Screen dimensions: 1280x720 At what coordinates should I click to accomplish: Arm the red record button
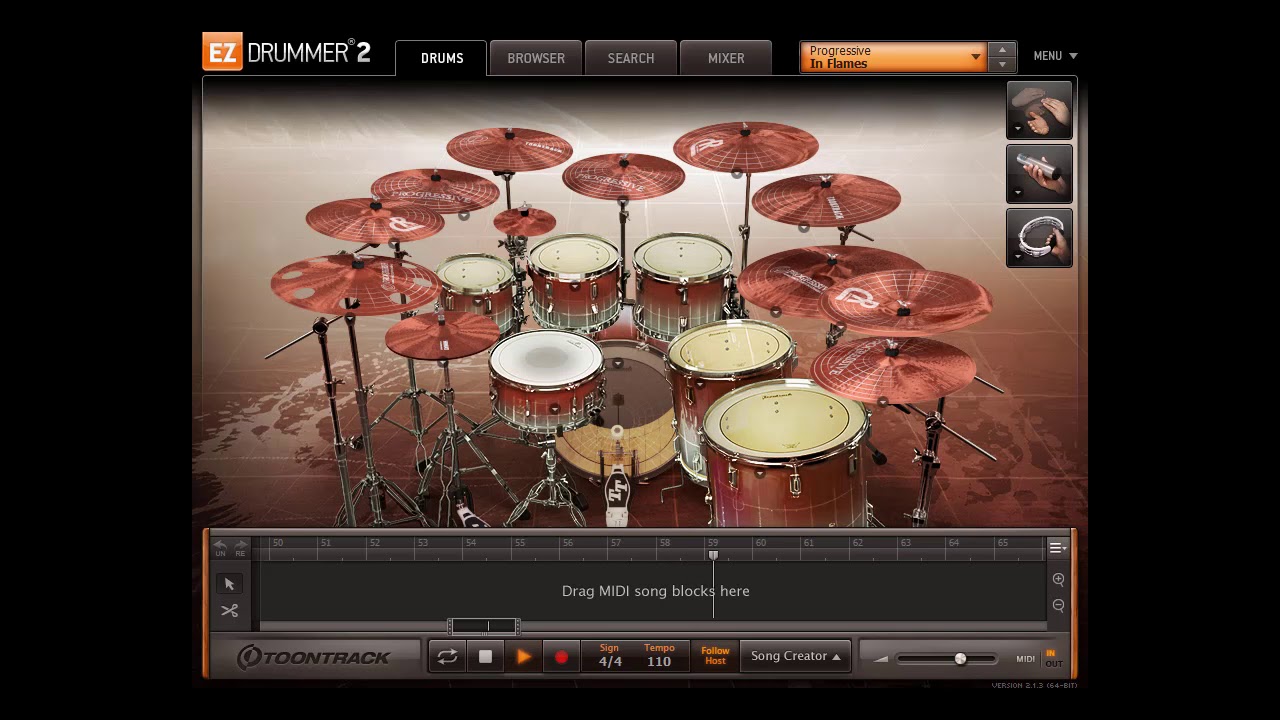click(561, 657)
